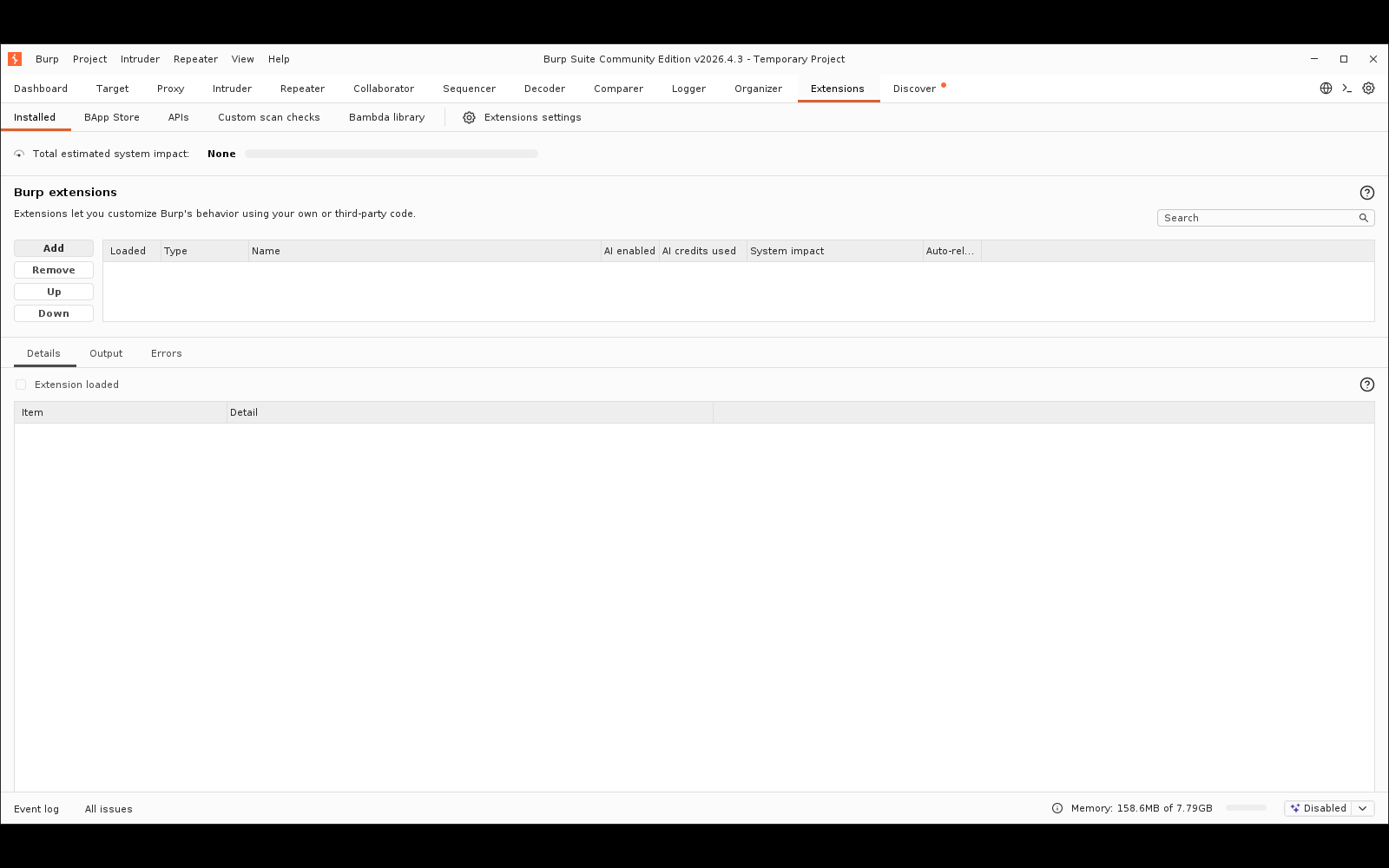Open the Help menu
Viewport: 1389px width, 868px height.
279,59
